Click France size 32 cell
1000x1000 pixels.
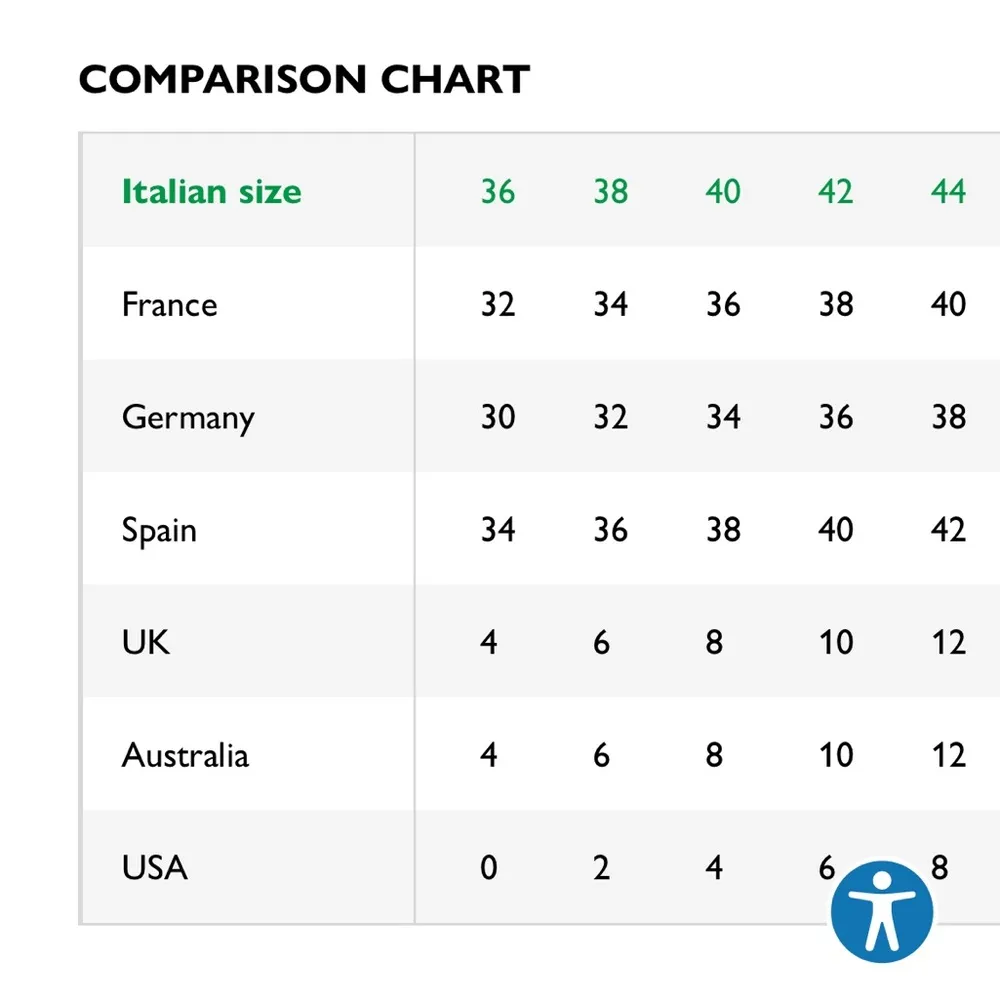click(x=498, y=304)
